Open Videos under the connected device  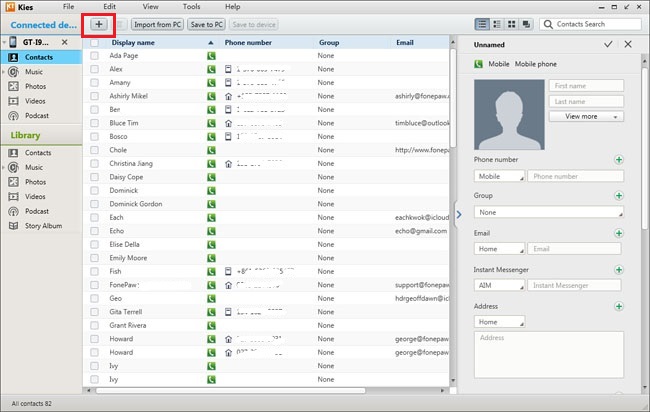(35, 101)
